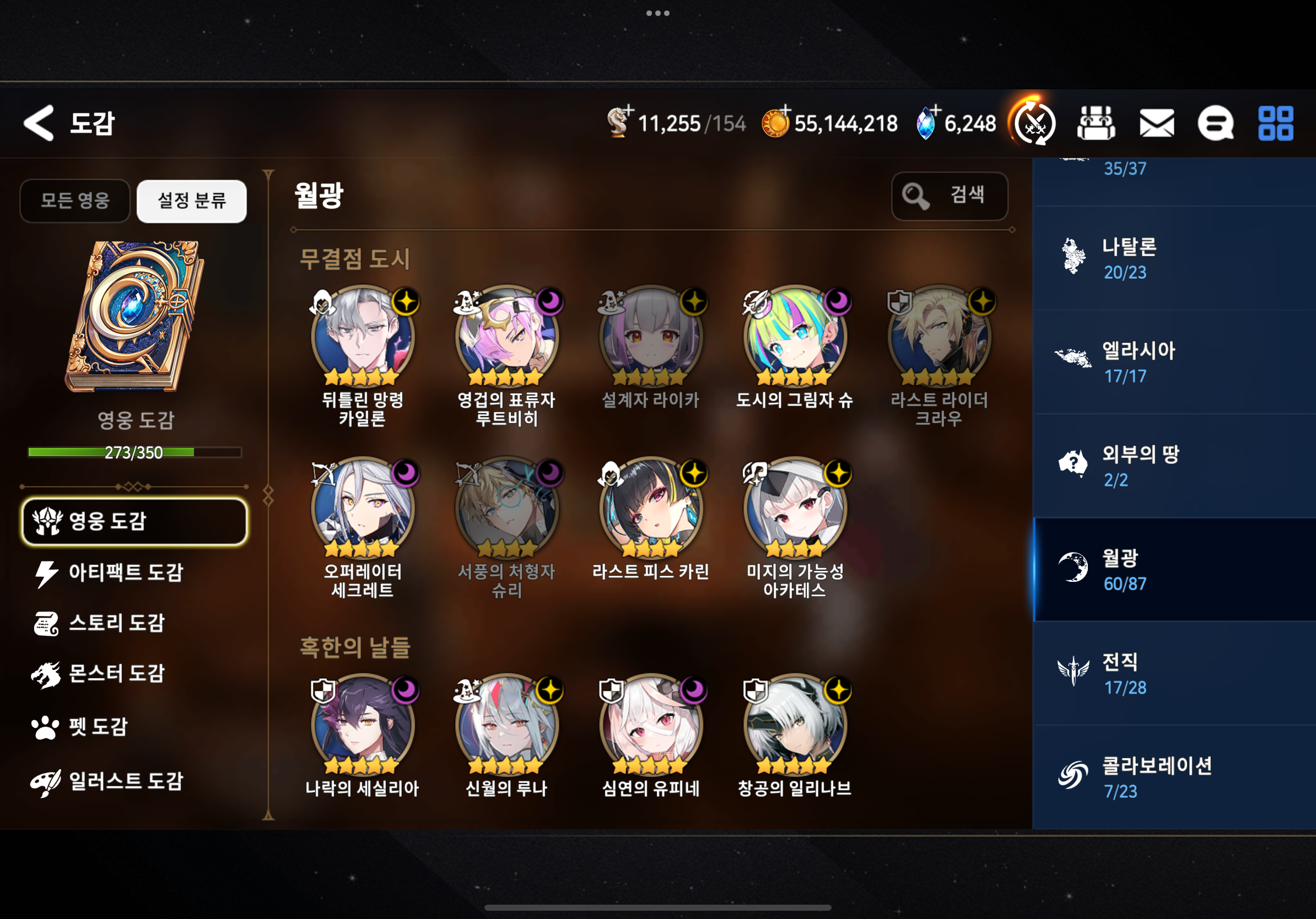Open the lobby sofa icon
The width and height of the screenshot is (1316, 919).
[x=1096, y=123]
